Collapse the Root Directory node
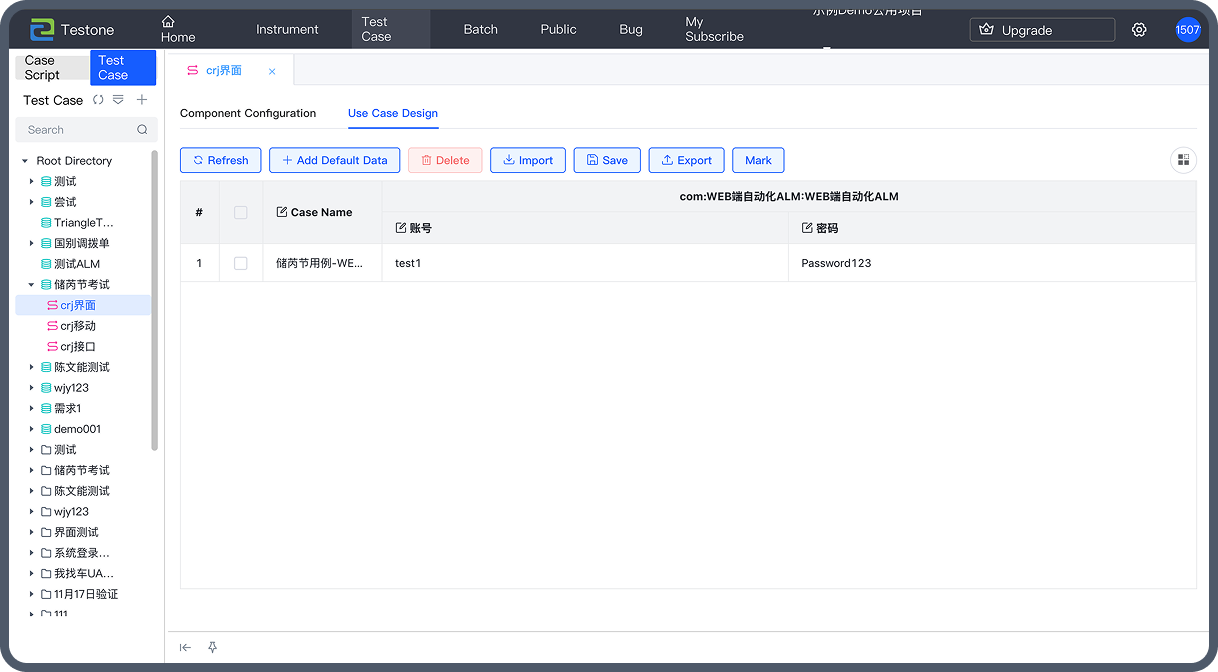The image size is (1218, 672). 25,161
